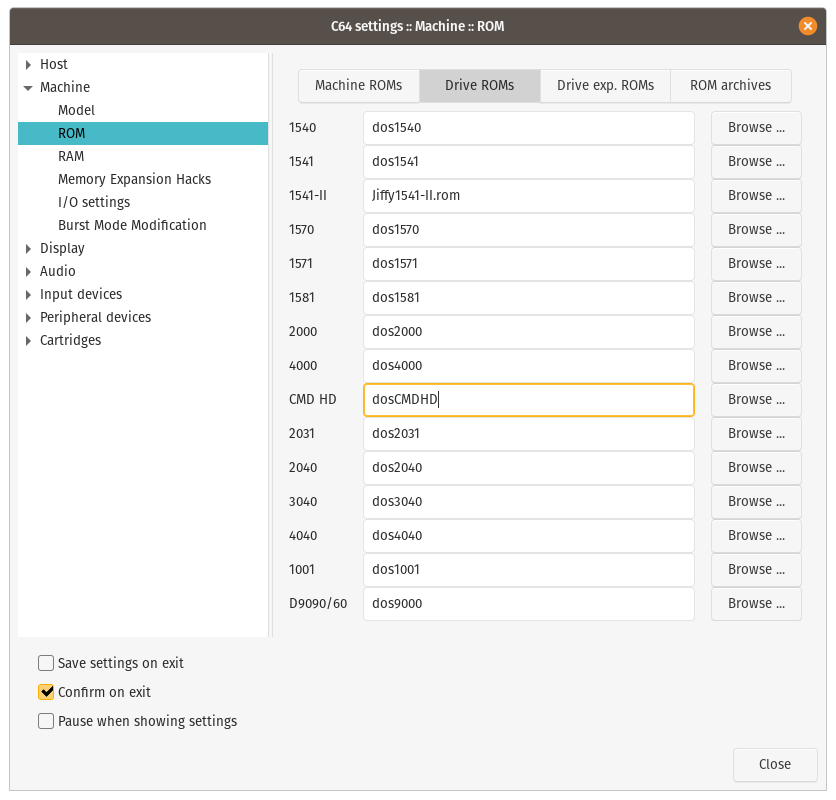Viewport: 836px width, 800px height.
Task: Select the Cartridges tree item label
Action: coord(70,340)
